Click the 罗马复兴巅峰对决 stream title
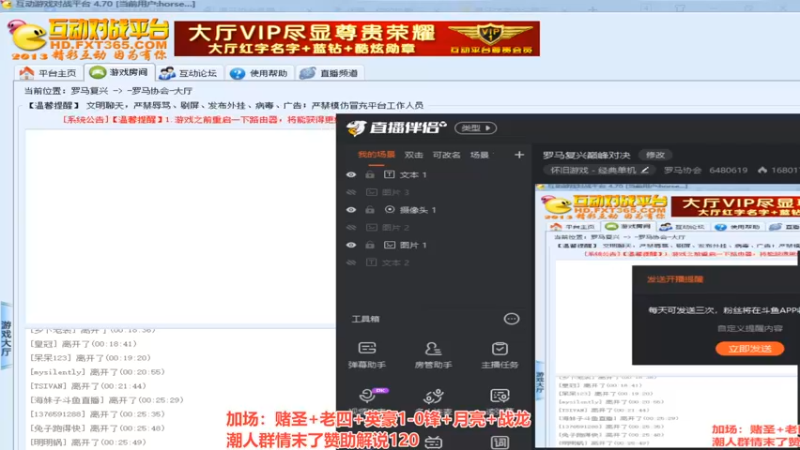The height and width of the screenshot is (450, 800). click(586, 155)
